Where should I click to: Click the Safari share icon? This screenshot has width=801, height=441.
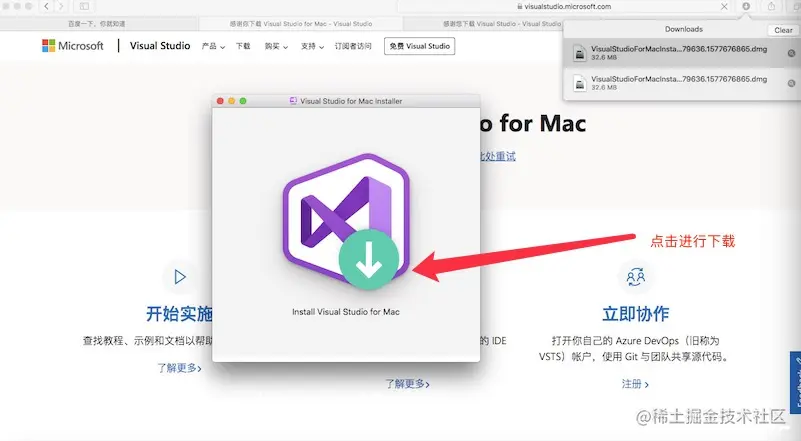(x=771, y=7)
